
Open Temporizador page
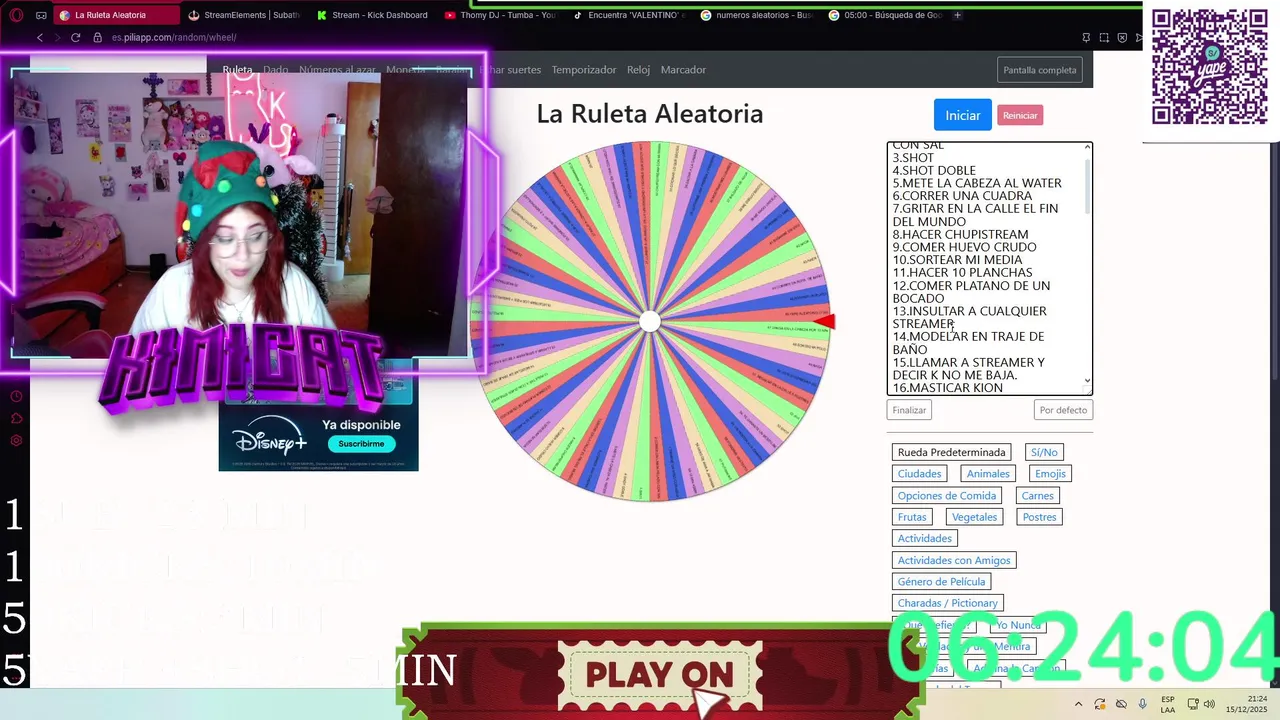[584, 70]
